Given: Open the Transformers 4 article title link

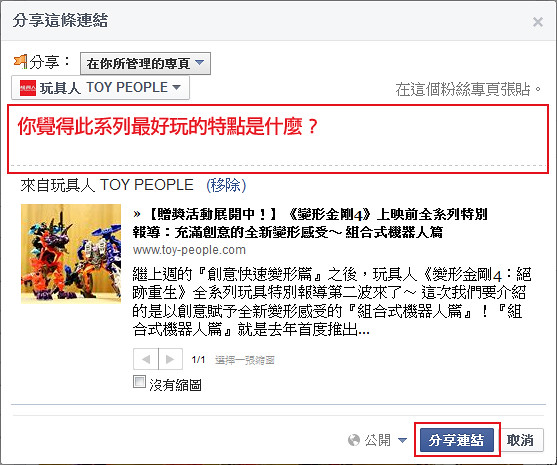Looking at the screenshot, I should coord(310,223).
